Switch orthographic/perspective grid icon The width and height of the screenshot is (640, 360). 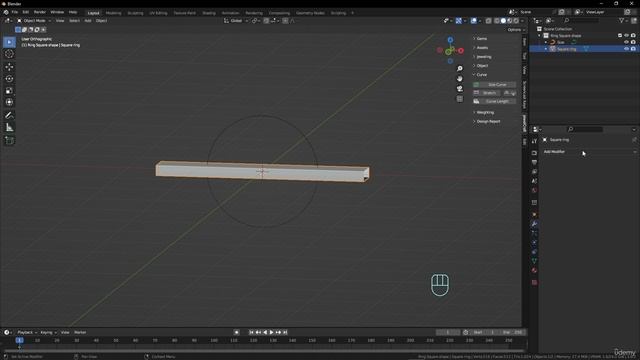pos(460,99)
